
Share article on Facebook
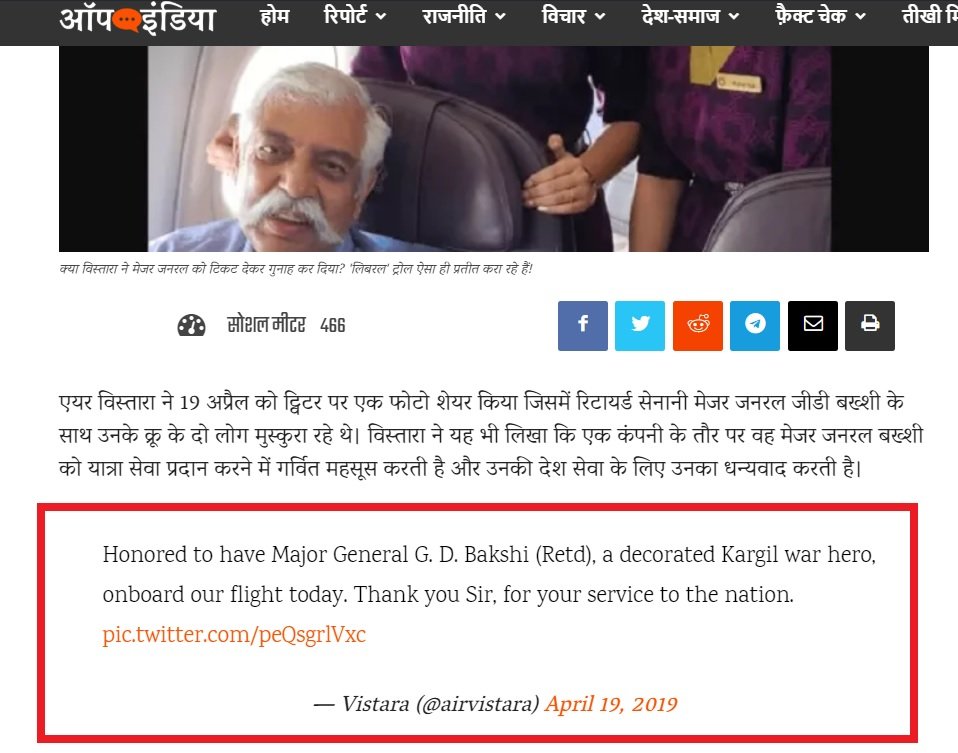point(582,326)
